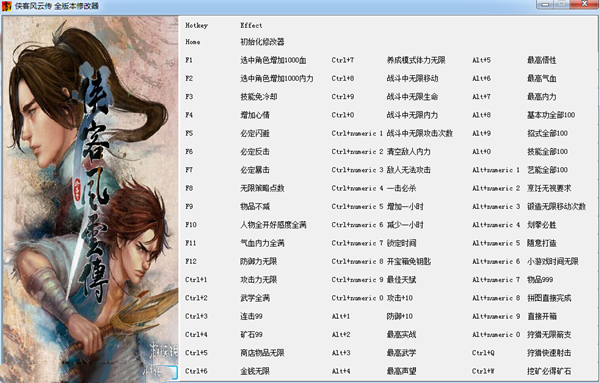Screen dimensions: 600x383
Task: Maximize the trainer window
Action: 562,5
